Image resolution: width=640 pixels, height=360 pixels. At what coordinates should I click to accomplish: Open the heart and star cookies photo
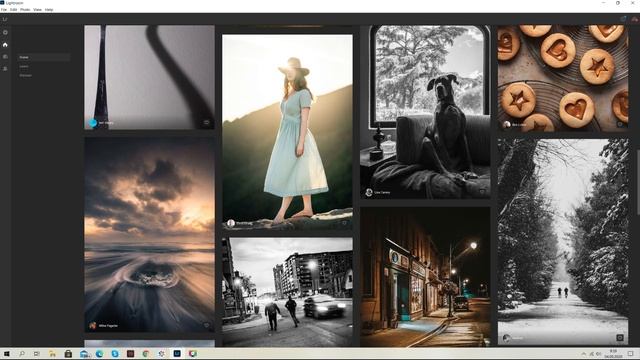coord(563,78)
